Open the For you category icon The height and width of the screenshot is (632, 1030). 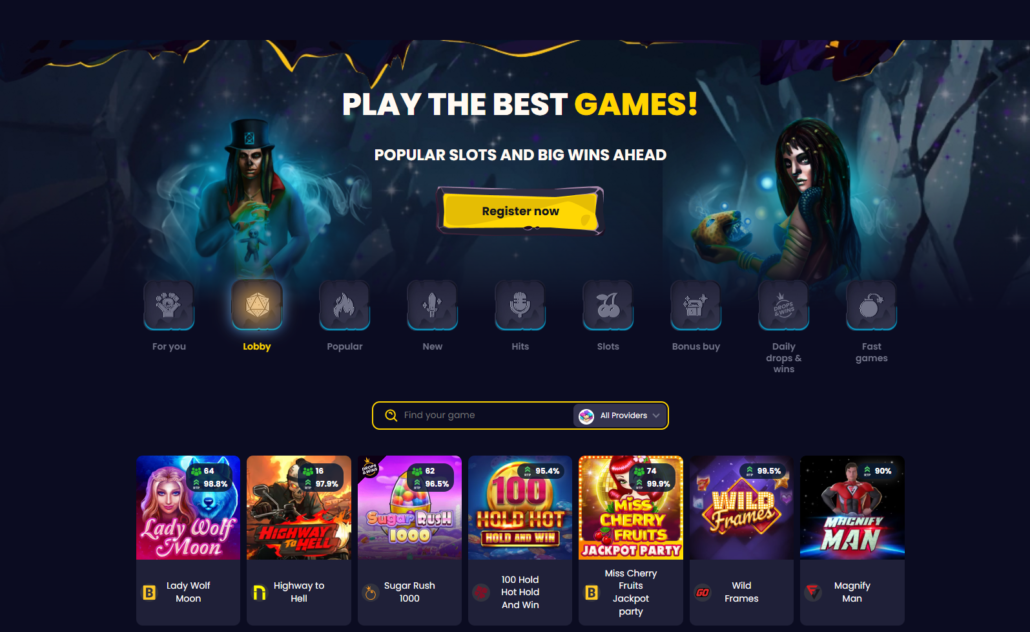pyautogui.click(x=169, y=305)
